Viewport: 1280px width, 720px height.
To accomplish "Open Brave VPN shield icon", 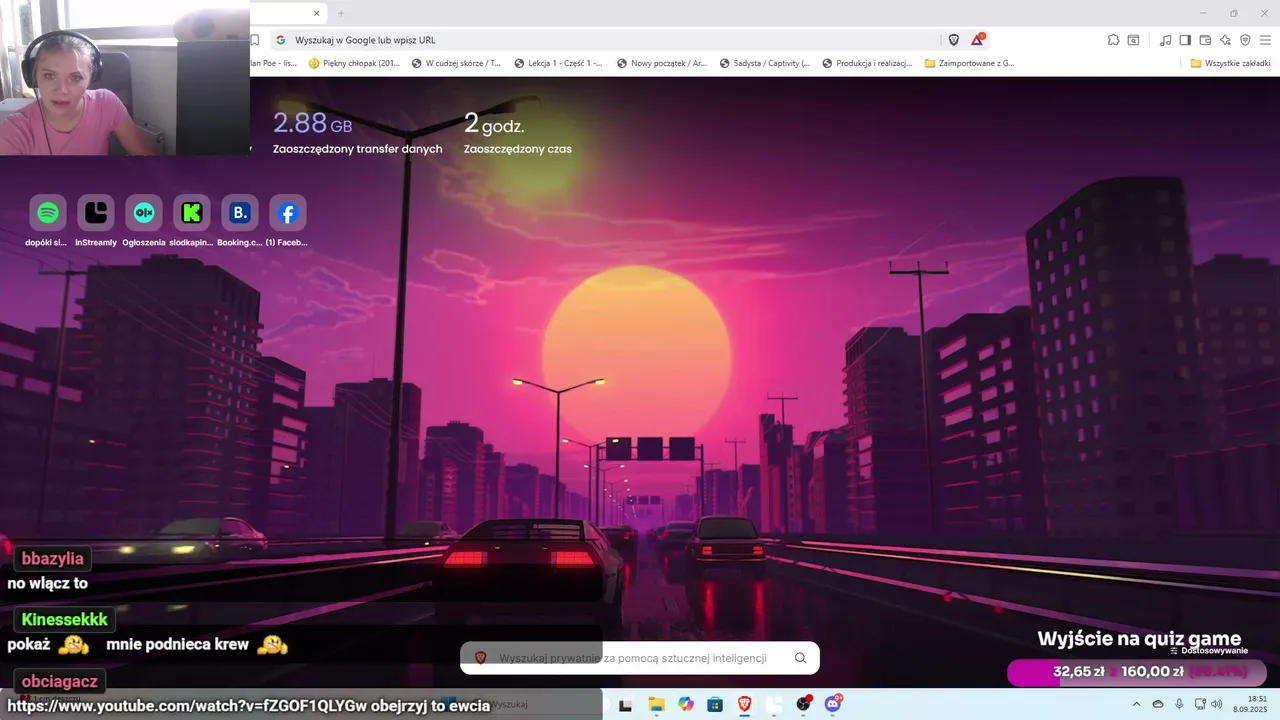I will [x=1245, y=40].
